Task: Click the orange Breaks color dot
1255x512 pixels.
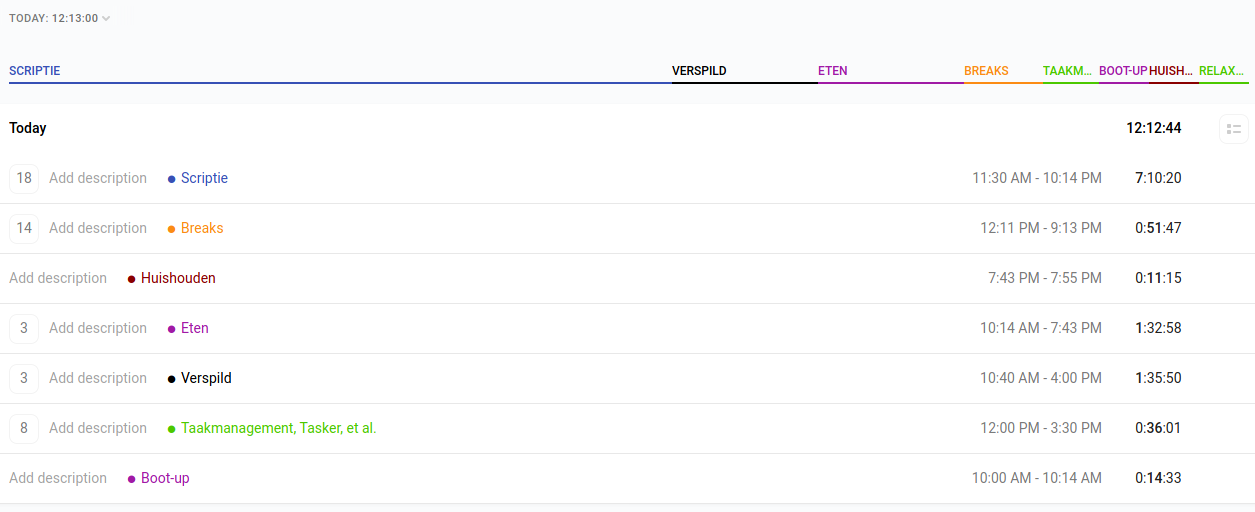Action: click(172, 229)
